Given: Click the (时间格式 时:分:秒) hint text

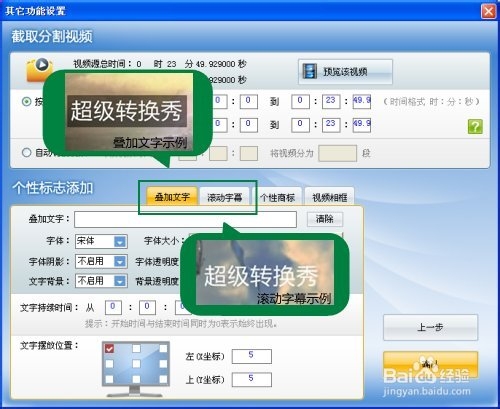Looking at the screenshot, I should (x=431, y=101).
